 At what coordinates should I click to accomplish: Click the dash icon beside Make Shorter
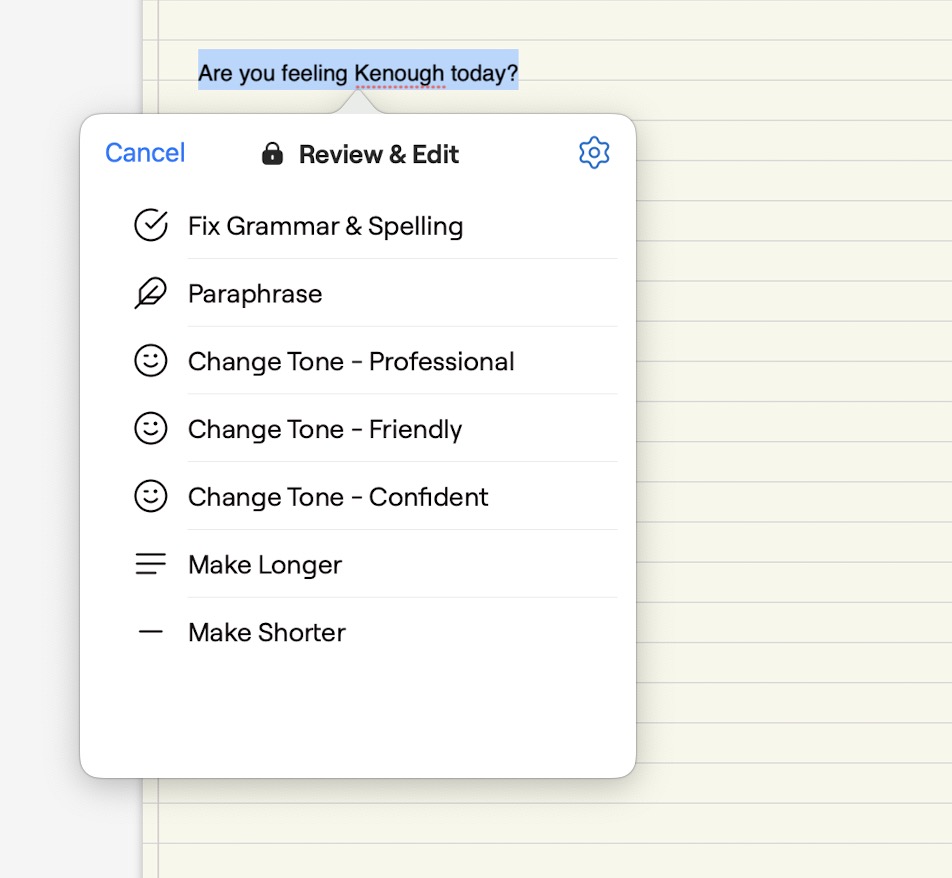(151, 632)
